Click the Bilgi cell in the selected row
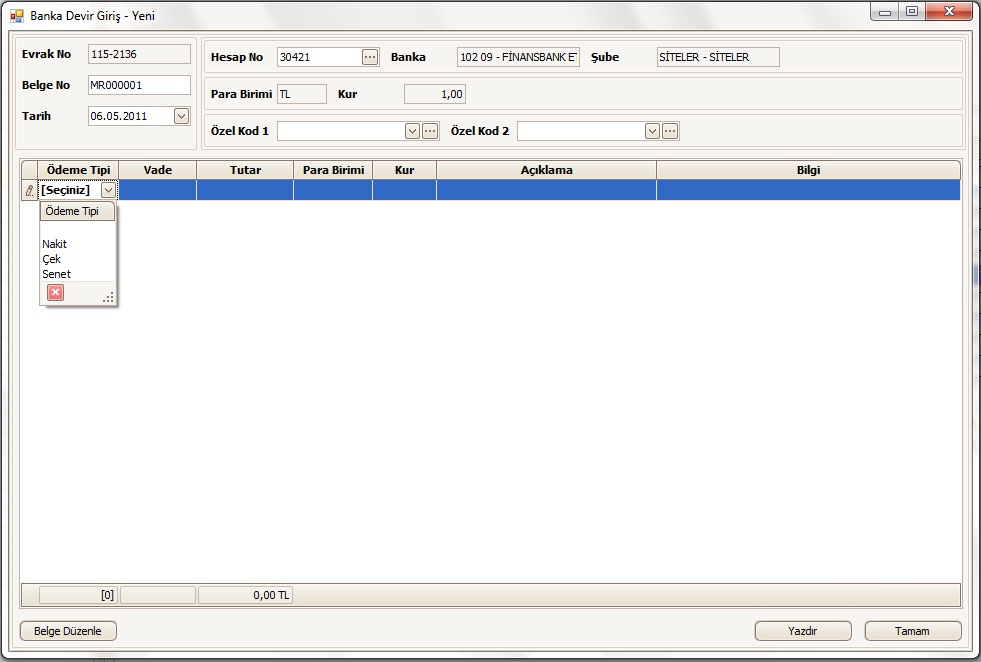Viewport: 981px width, 662px height. 808,190
